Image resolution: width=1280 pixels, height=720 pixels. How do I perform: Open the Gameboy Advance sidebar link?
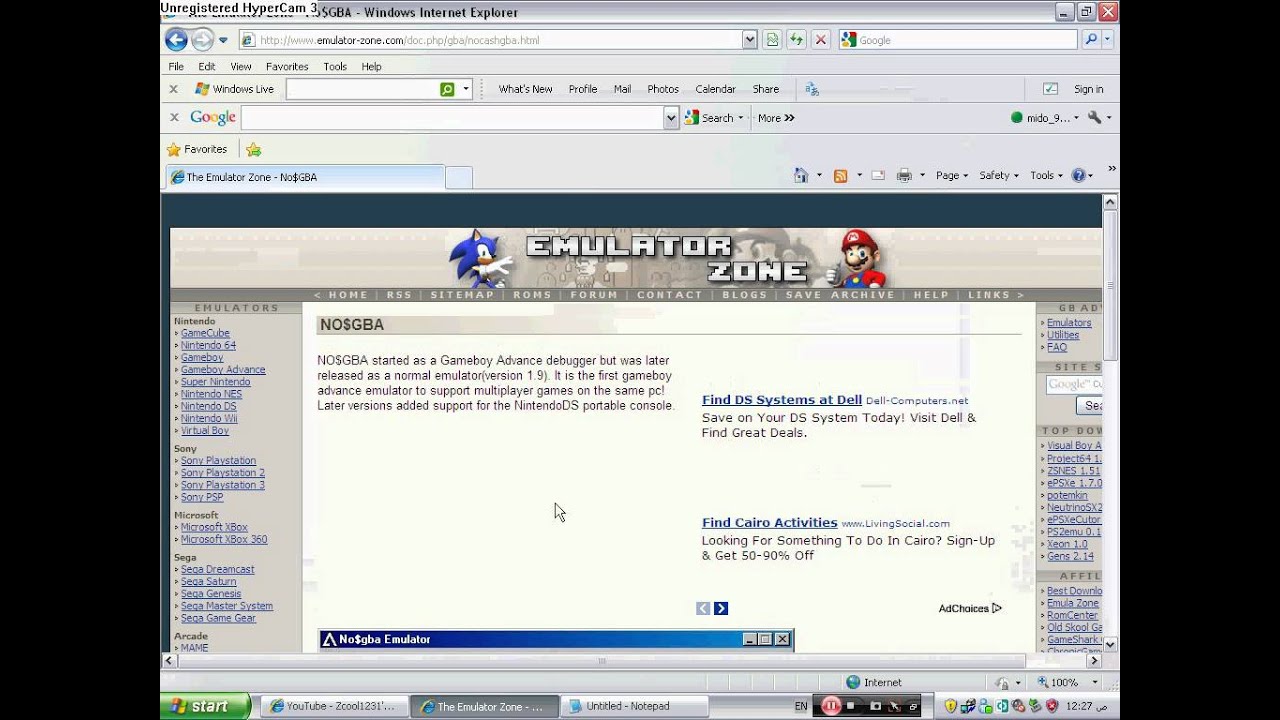223,370
